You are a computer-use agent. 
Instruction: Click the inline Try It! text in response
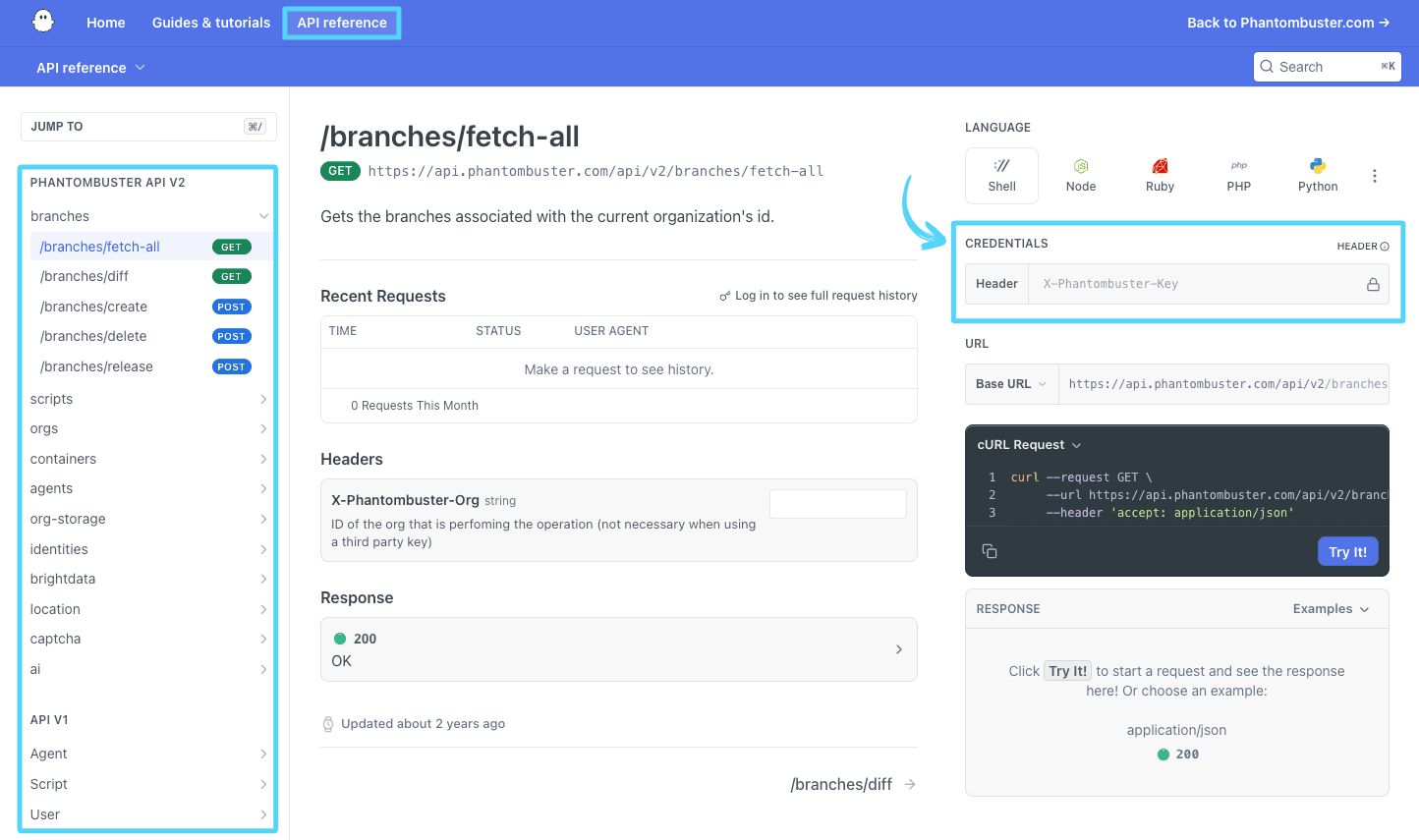1067,671
